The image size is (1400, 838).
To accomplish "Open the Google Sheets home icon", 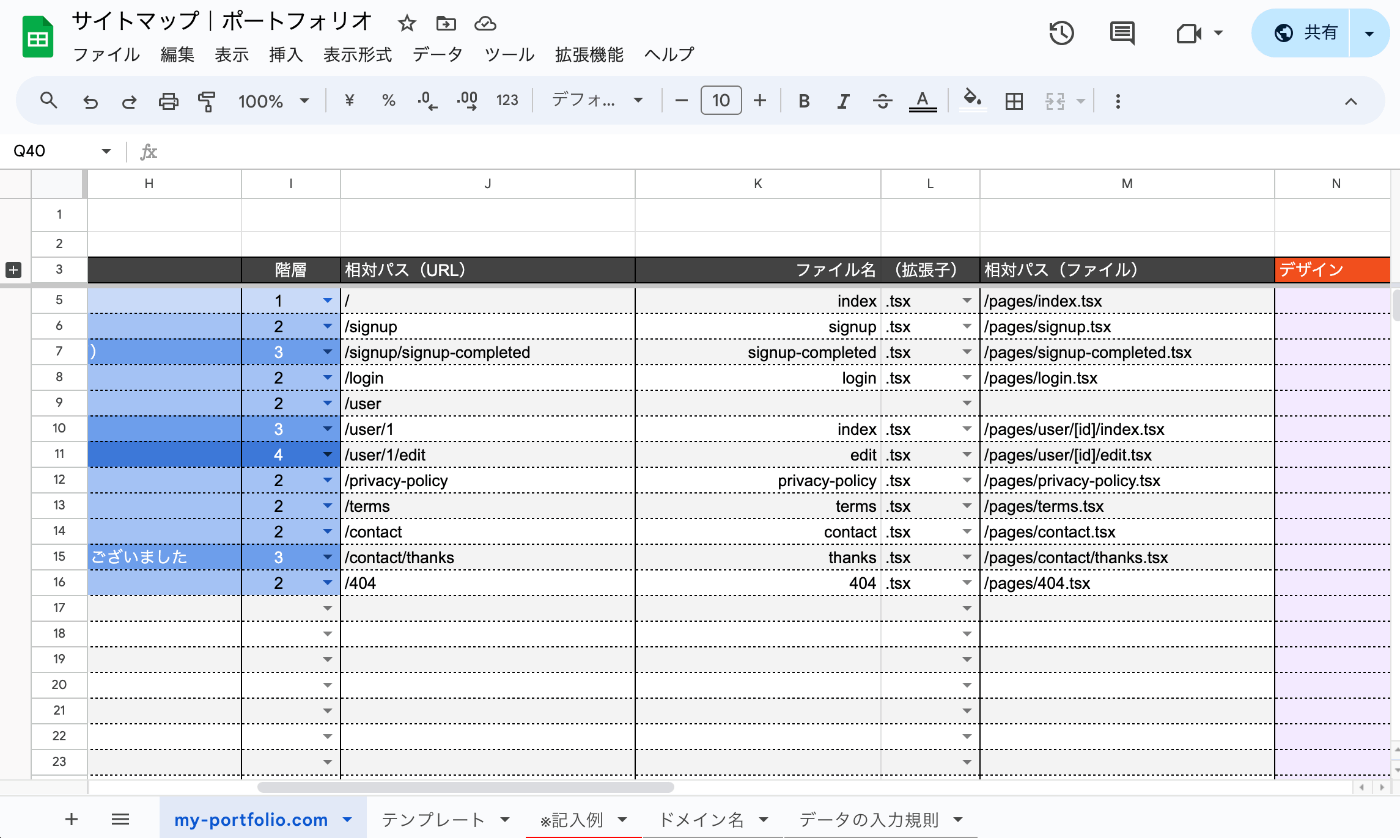I will (x=38, y=38).
